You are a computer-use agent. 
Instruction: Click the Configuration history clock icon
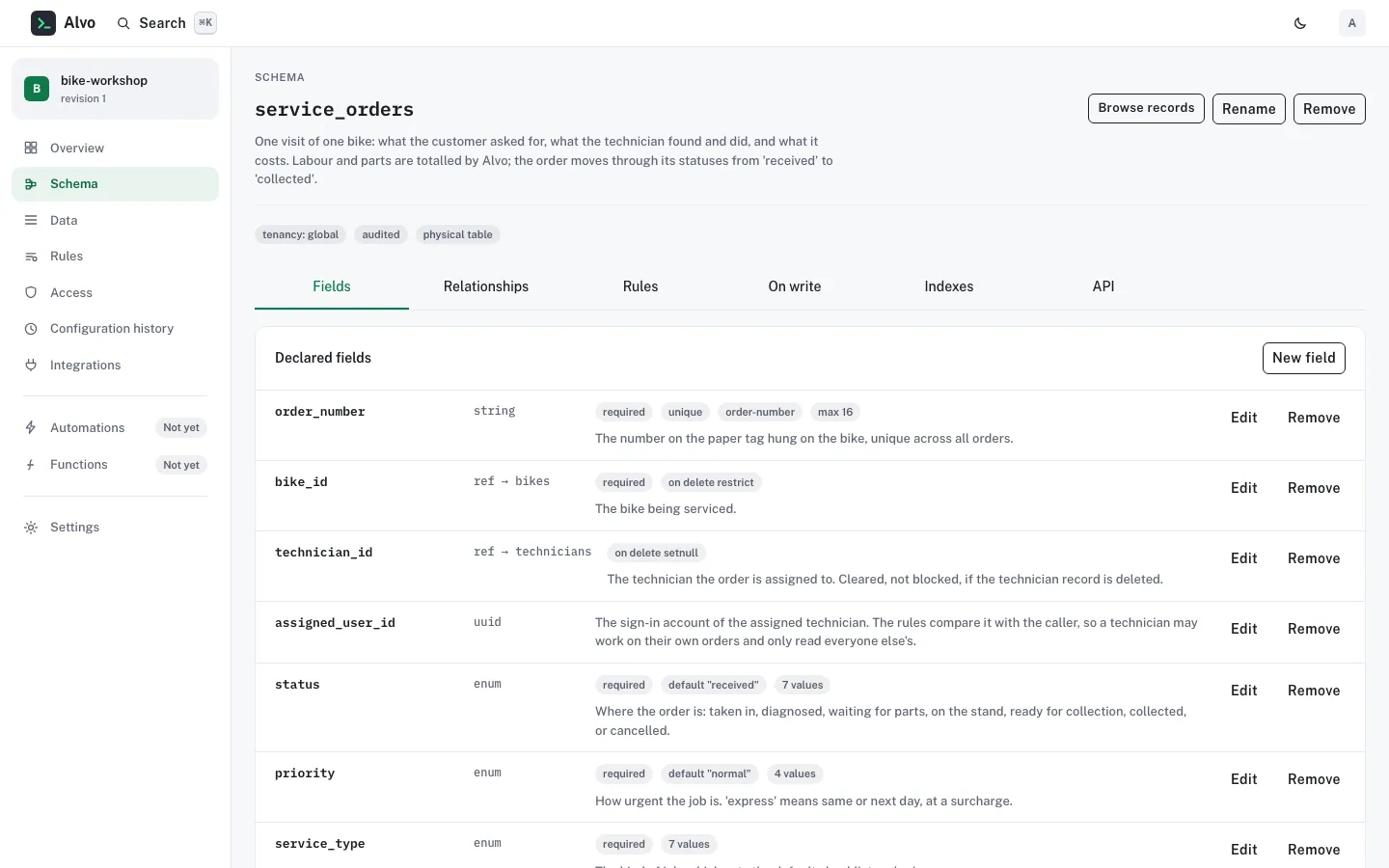tap(31, 329)
